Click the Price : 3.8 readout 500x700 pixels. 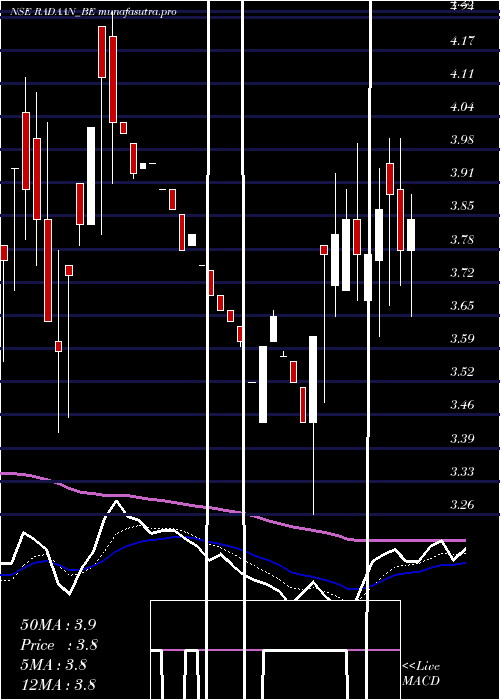click(x=59, y=645)
